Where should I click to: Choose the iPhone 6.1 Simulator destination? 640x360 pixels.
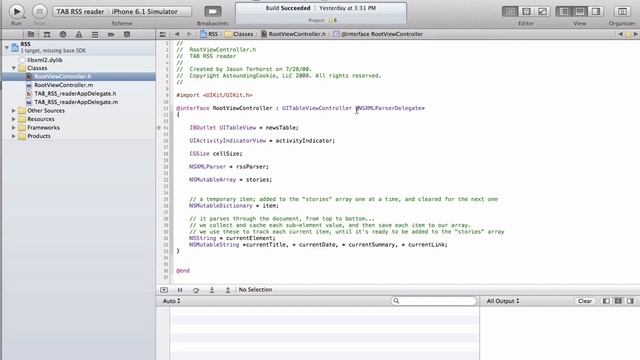pos(145,11)
